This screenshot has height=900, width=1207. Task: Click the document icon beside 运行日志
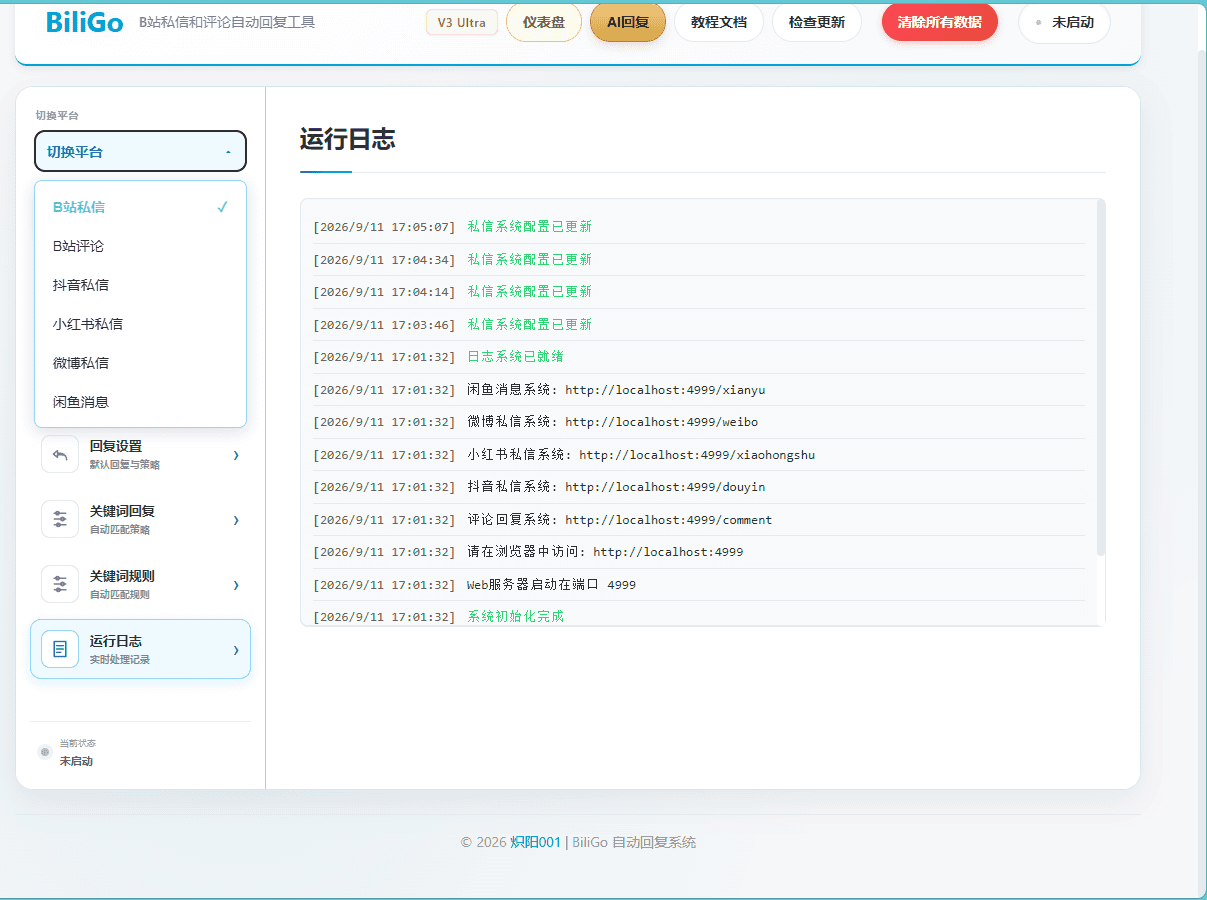(x=60, y=649)
